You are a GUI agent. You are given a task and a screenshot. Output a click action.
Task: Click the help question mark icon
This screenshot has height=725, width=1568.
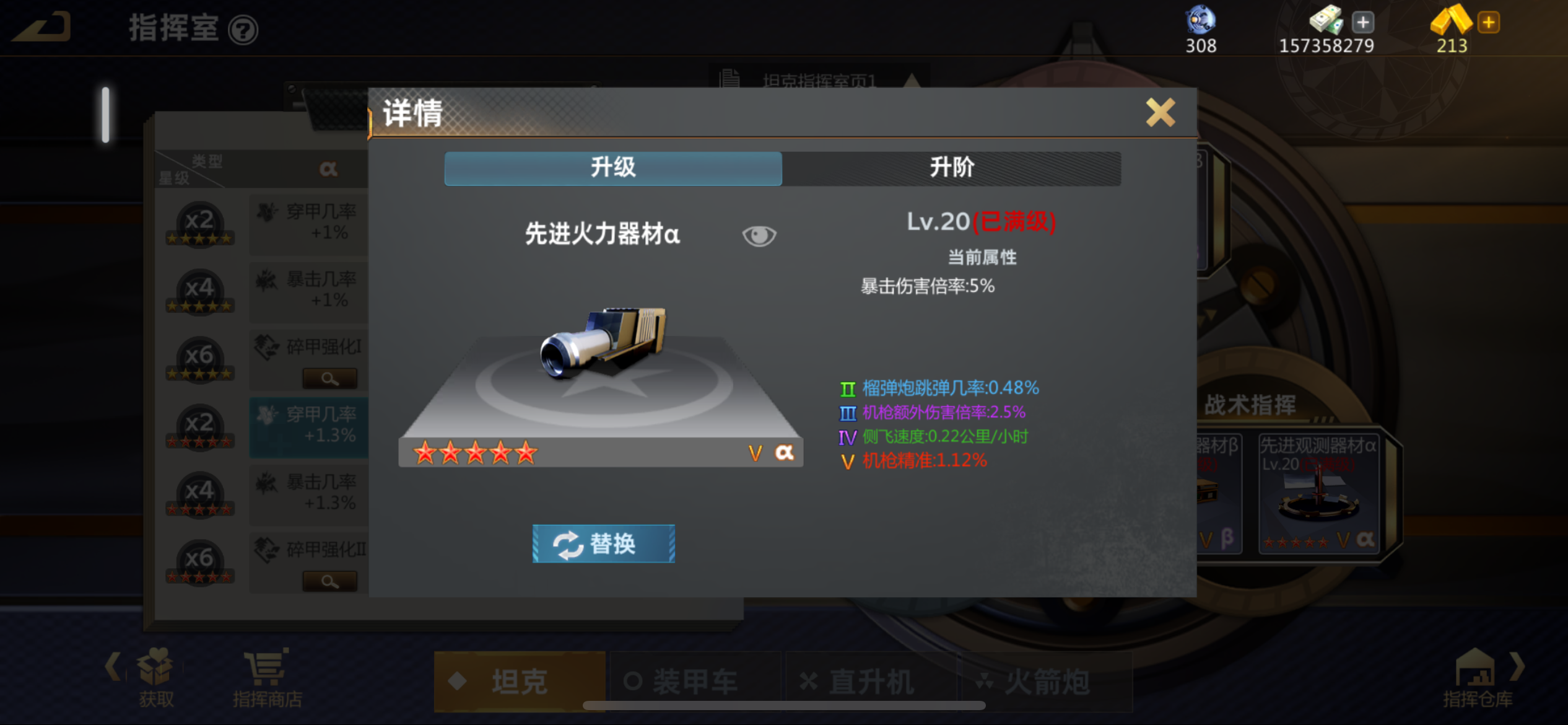click(x=243, y=30)
